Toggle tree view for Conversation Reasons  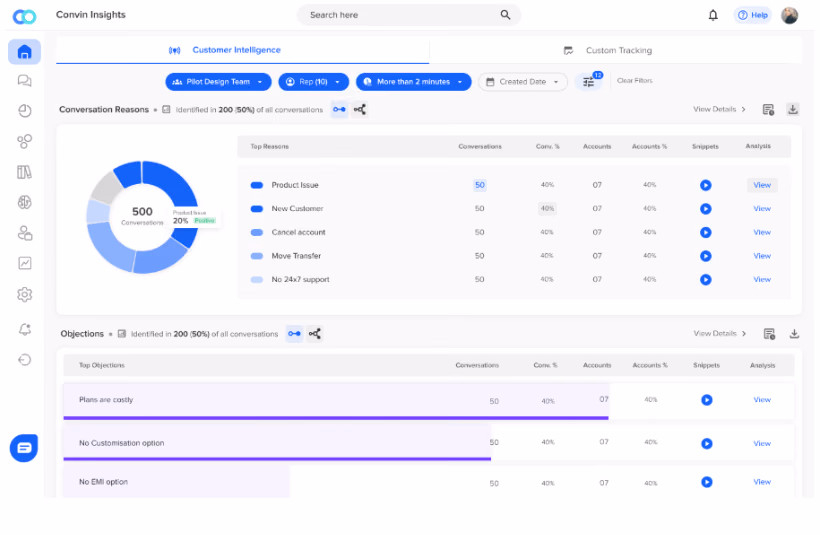coord(360,109)
